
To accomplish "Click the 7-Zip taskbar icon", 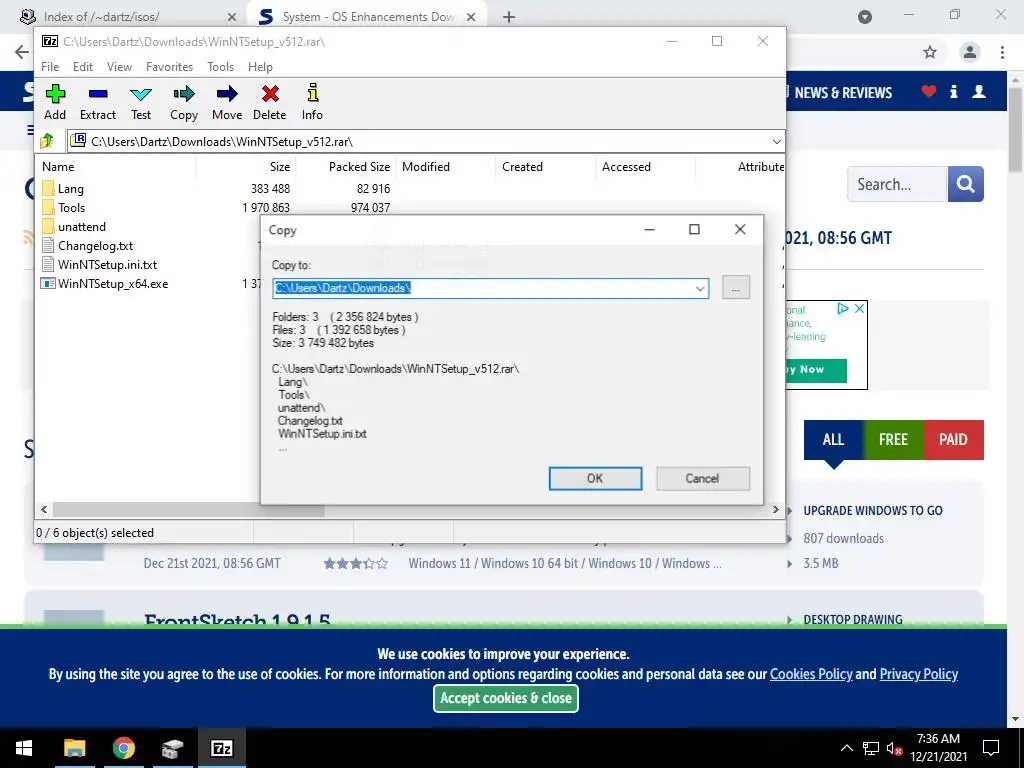I will 221,748.
